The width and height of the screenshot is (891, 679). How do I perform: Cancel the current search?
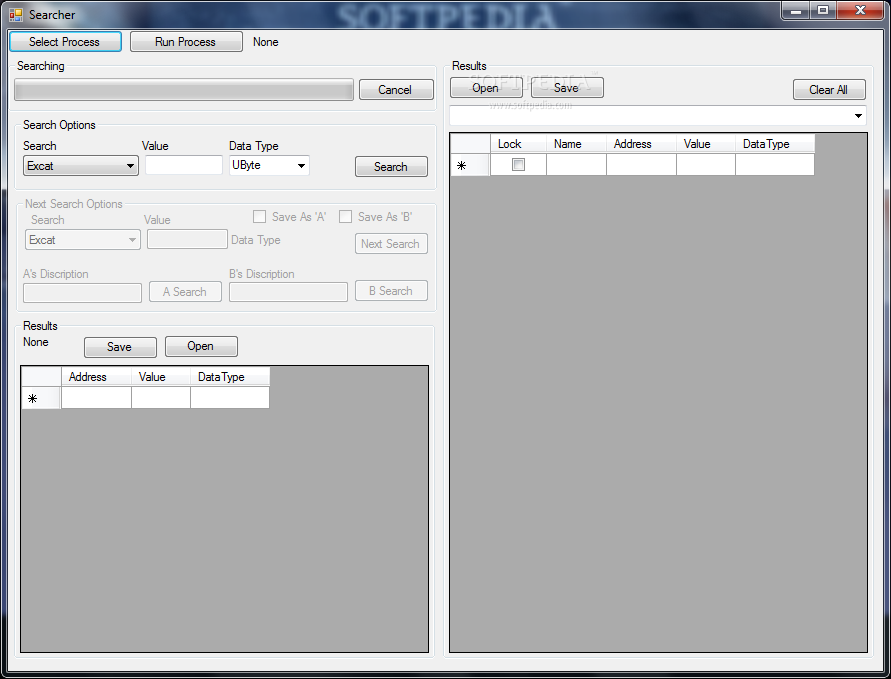395,90
